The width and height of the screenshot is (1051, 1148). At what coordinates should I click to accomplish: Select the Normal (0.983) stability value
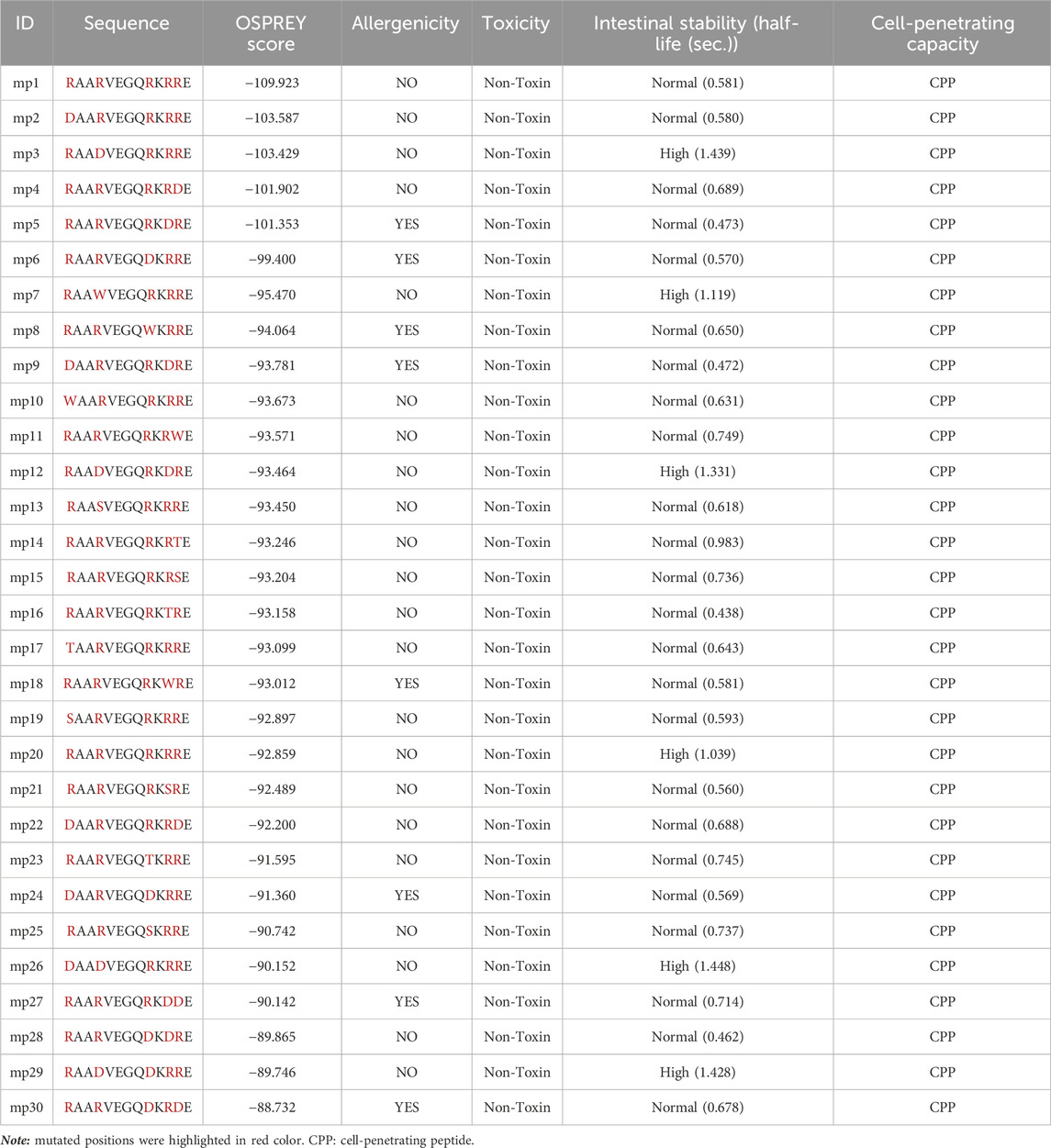click(x=697, y=542)
